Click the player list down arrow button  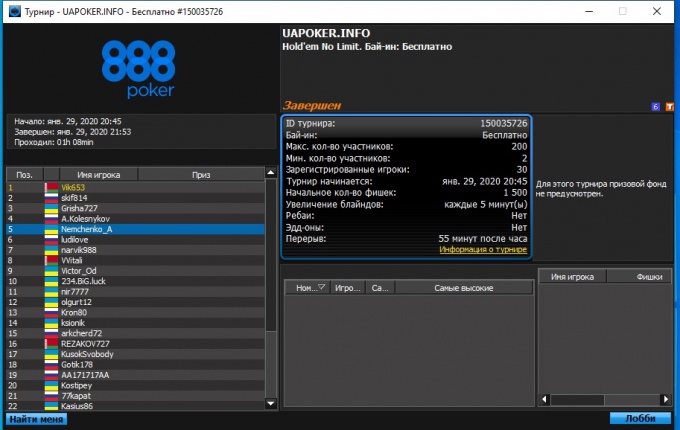(271, 404)
